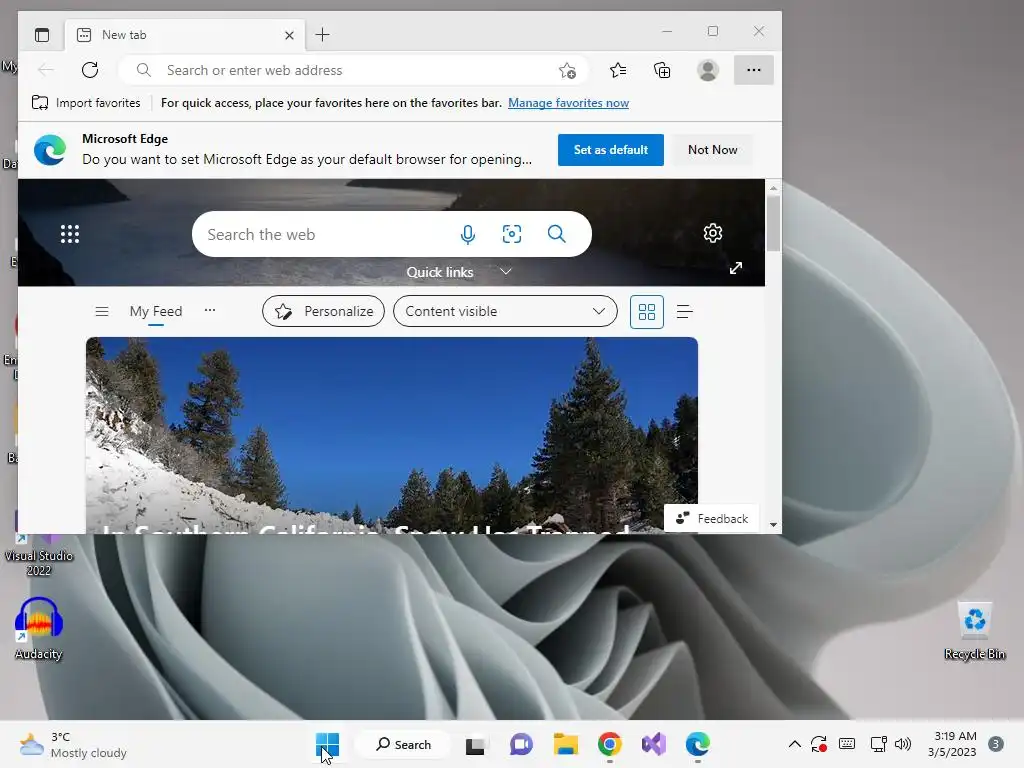Open a new tab with plus button
Screen dimensions: 1024x768
pos(322,35)
